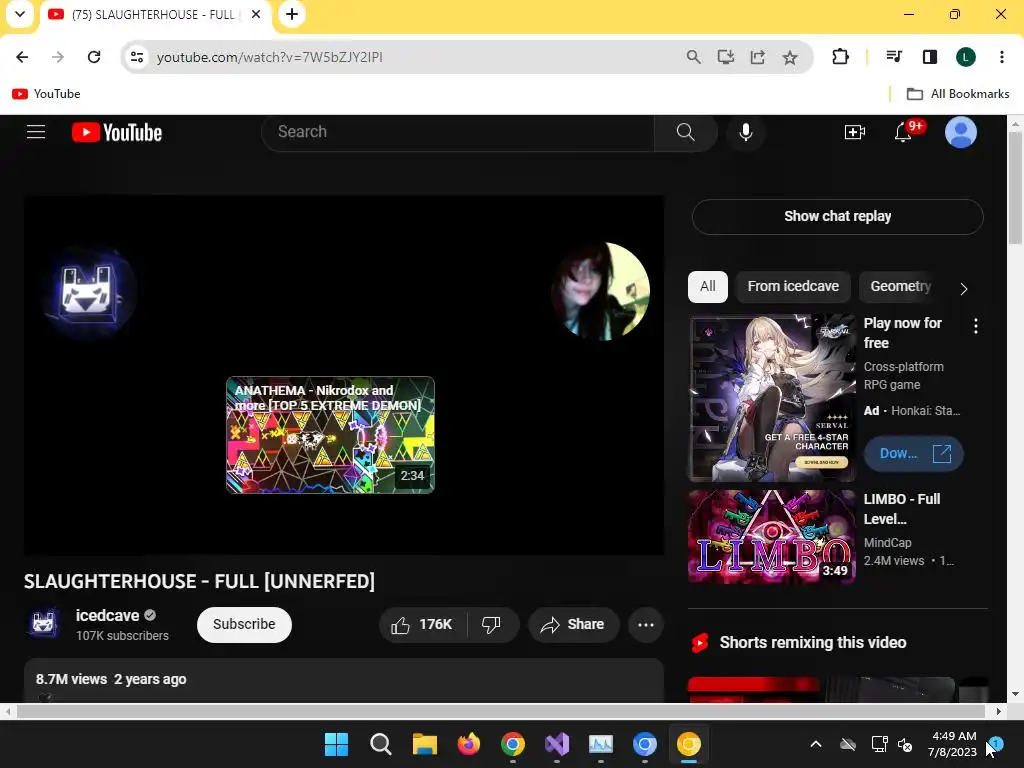Open the YouTube bookmark in bookmarks bar

[x=46, y=94]
